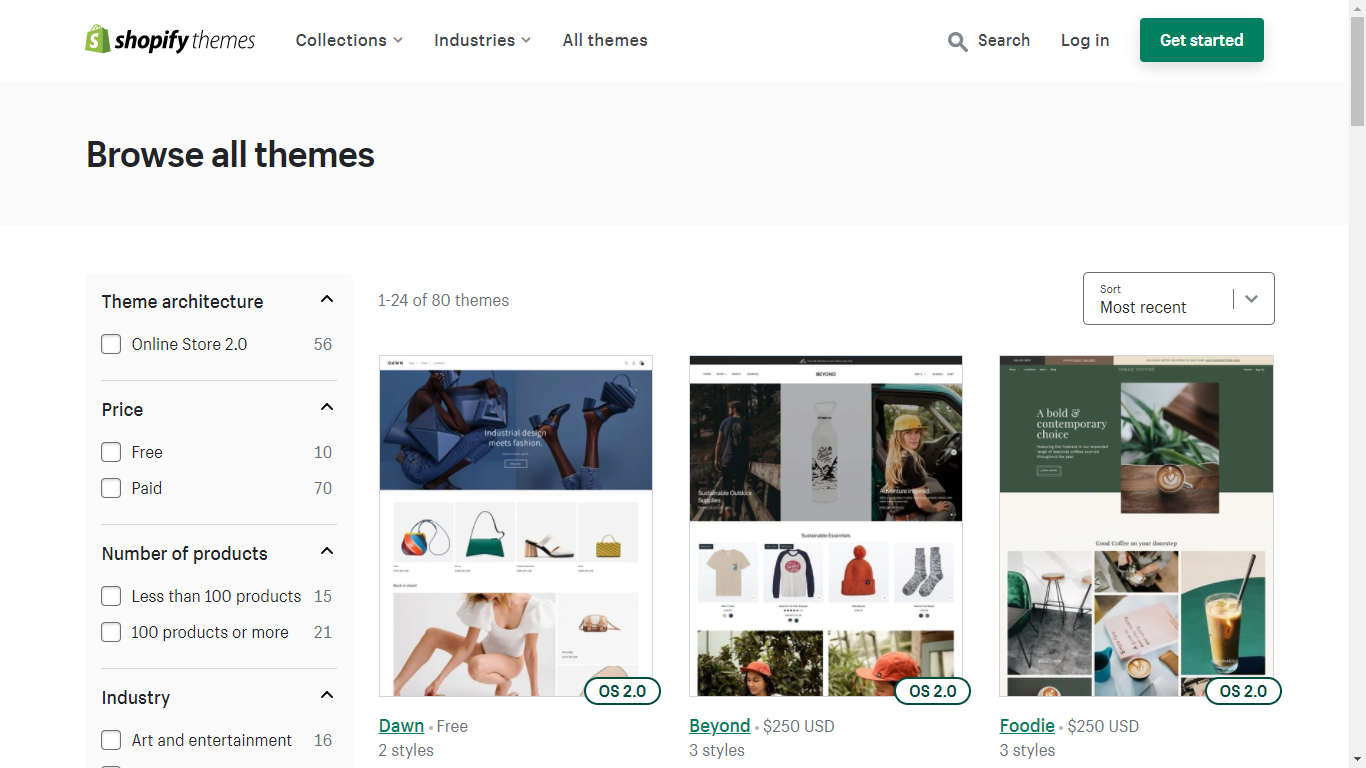1366x768 pixels.
Task: Click the OS 2.0 badge on Dawn
Action: coord(622,691)
